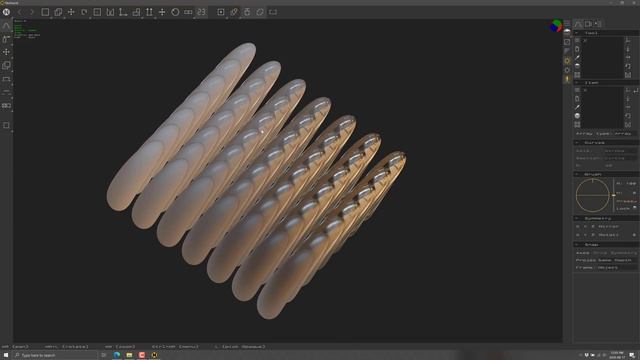Click the hamburger lines icon atop right strip
Image resolution: width=640 pixels, height=360 pixels.
tap(567, 23)
